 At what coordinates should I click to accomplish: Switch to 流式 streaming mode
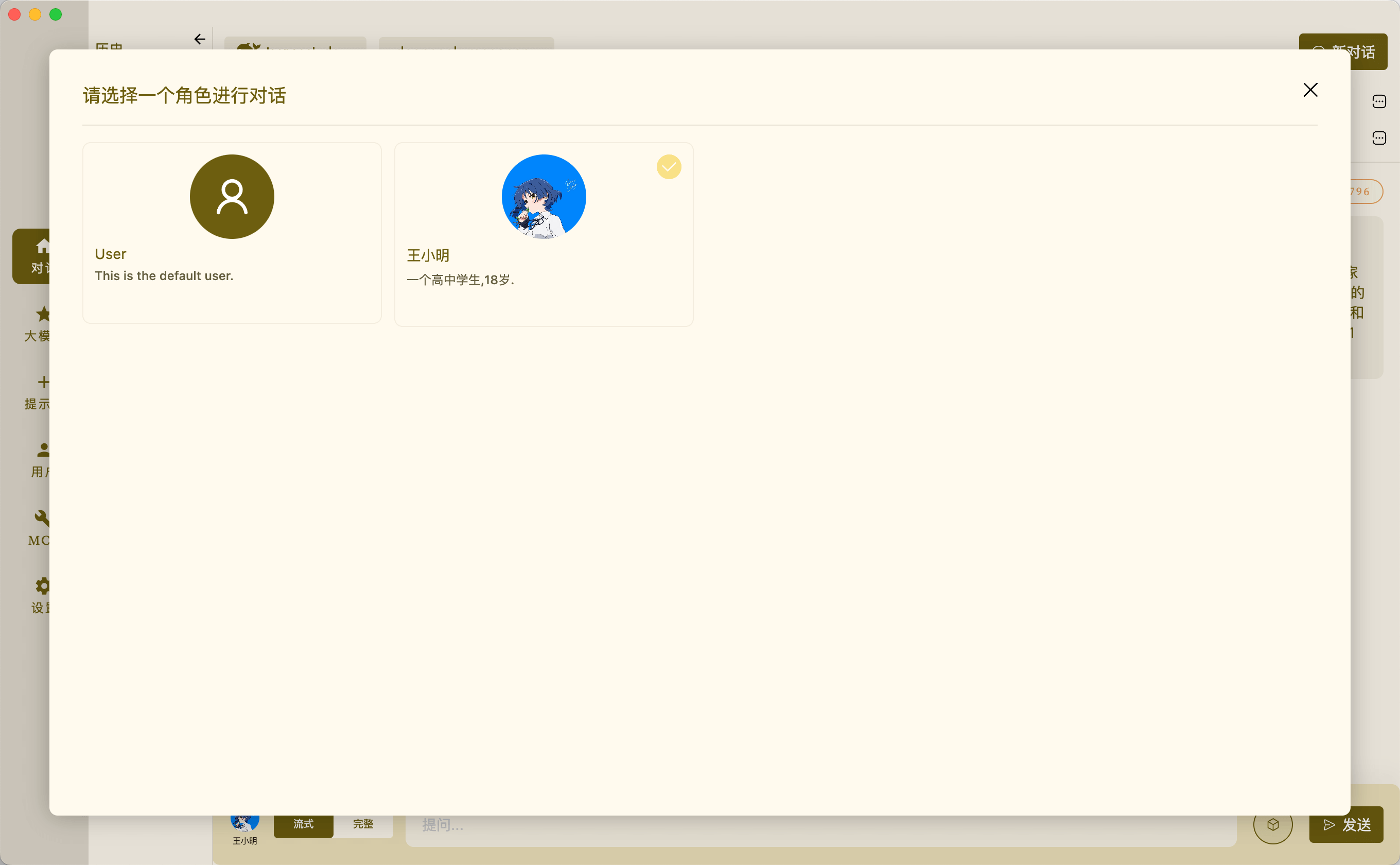click(303, 824)
